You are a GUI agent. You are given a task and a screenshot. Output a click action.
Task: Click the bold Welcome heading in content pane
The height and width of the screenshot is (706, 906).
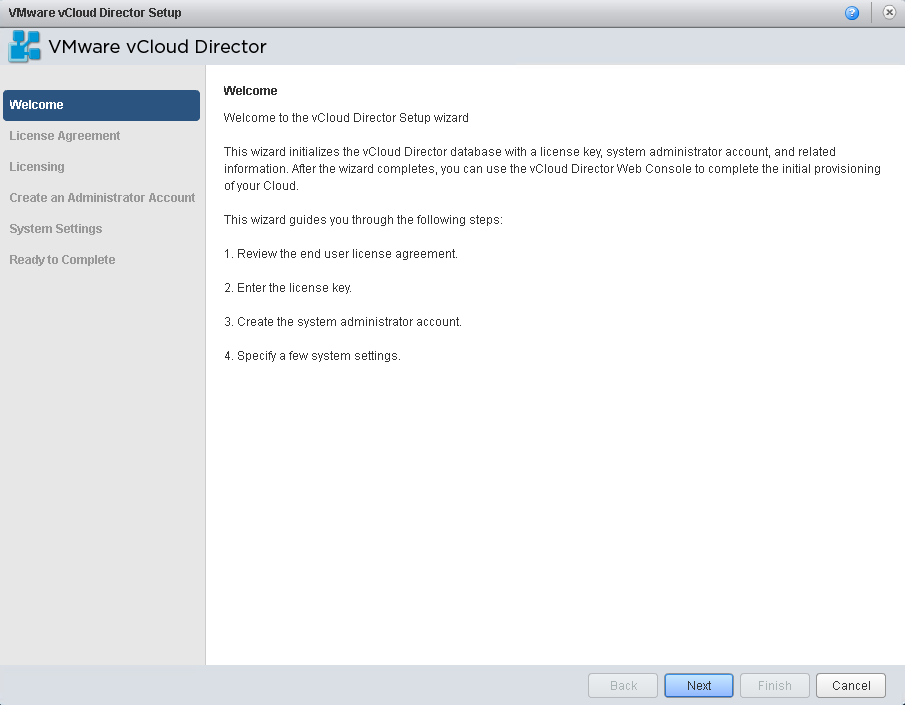(250, 91)
